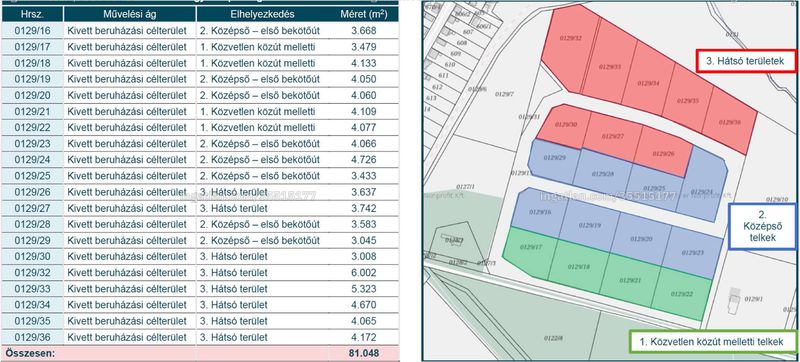Select red parcel 0129/36 on map
This screenshot has width=800, height=362.
[728, 121]
